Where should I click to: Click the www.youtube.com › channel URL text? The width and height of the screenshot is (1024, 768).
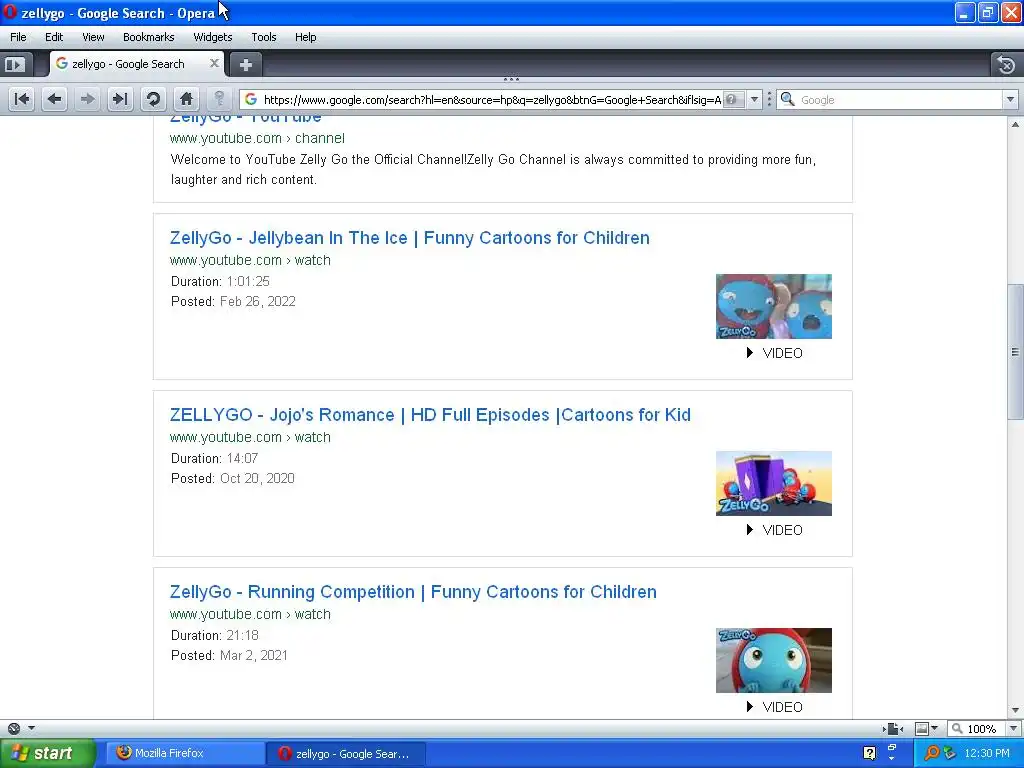[x=257, y=138]
